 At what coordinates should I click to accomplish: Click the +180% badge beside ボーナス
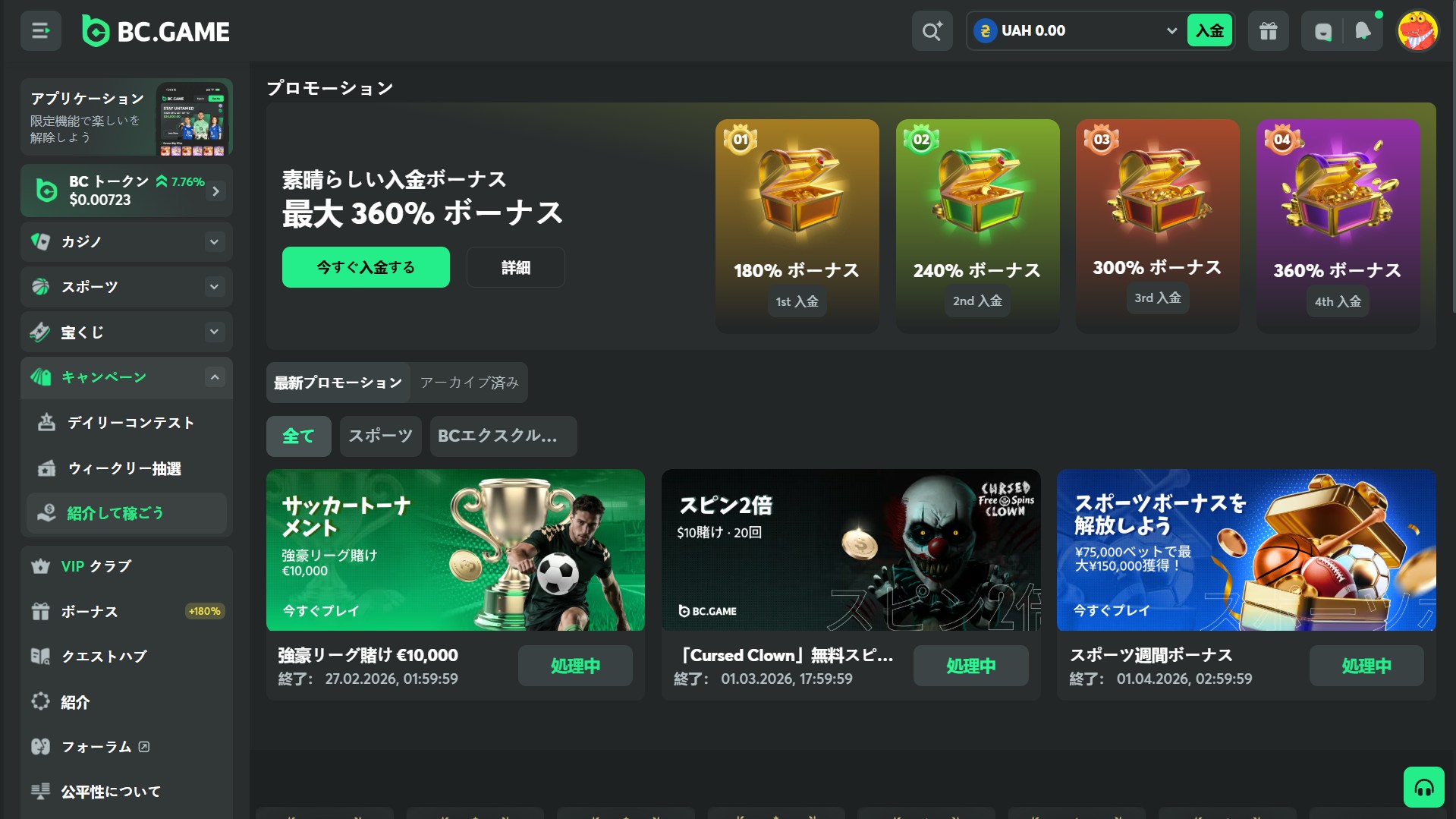tap(205, 611)
